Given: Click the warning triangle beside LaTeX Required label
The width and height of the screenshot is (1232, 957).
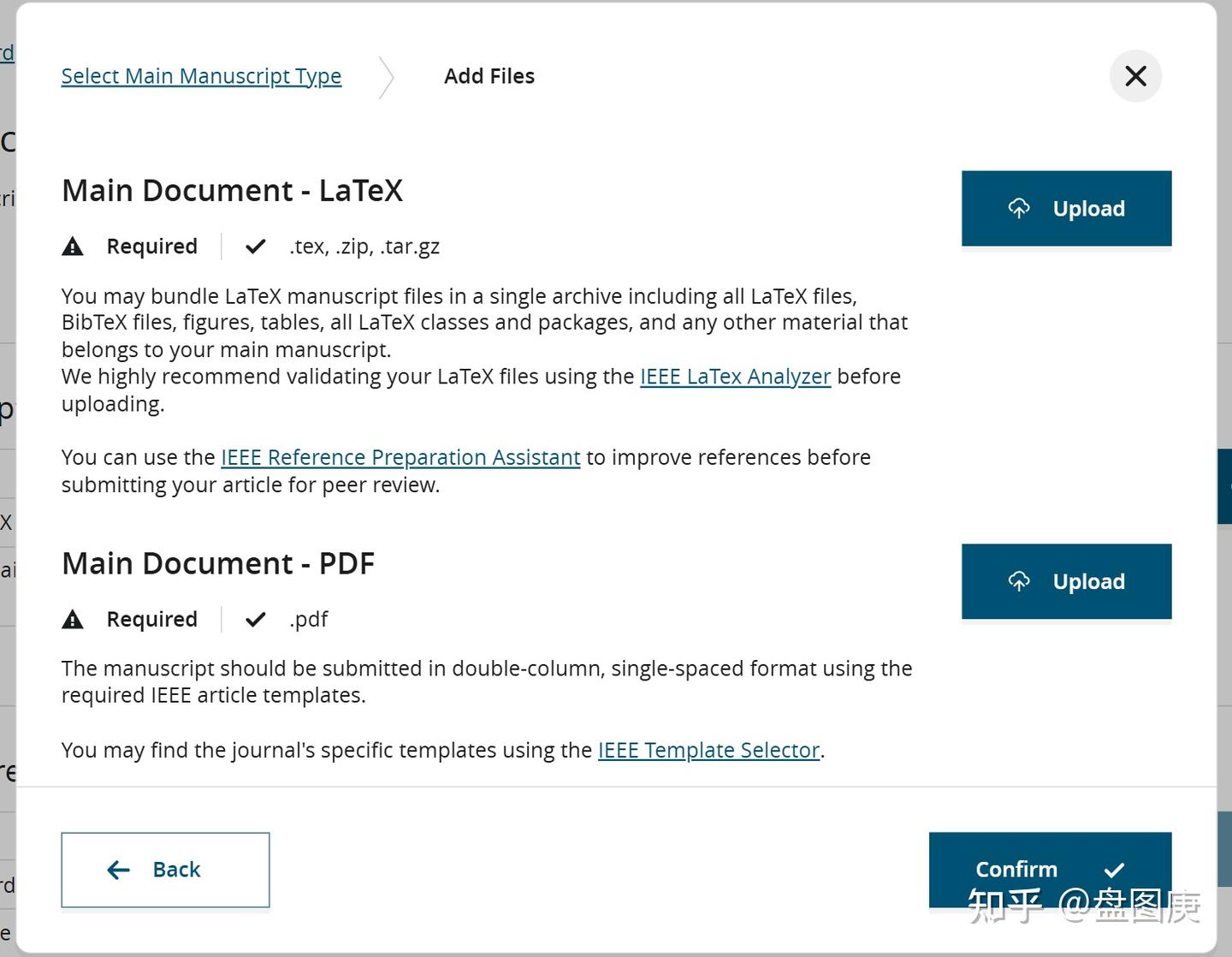Looking at the screenshot, I should tap(74, 246).
